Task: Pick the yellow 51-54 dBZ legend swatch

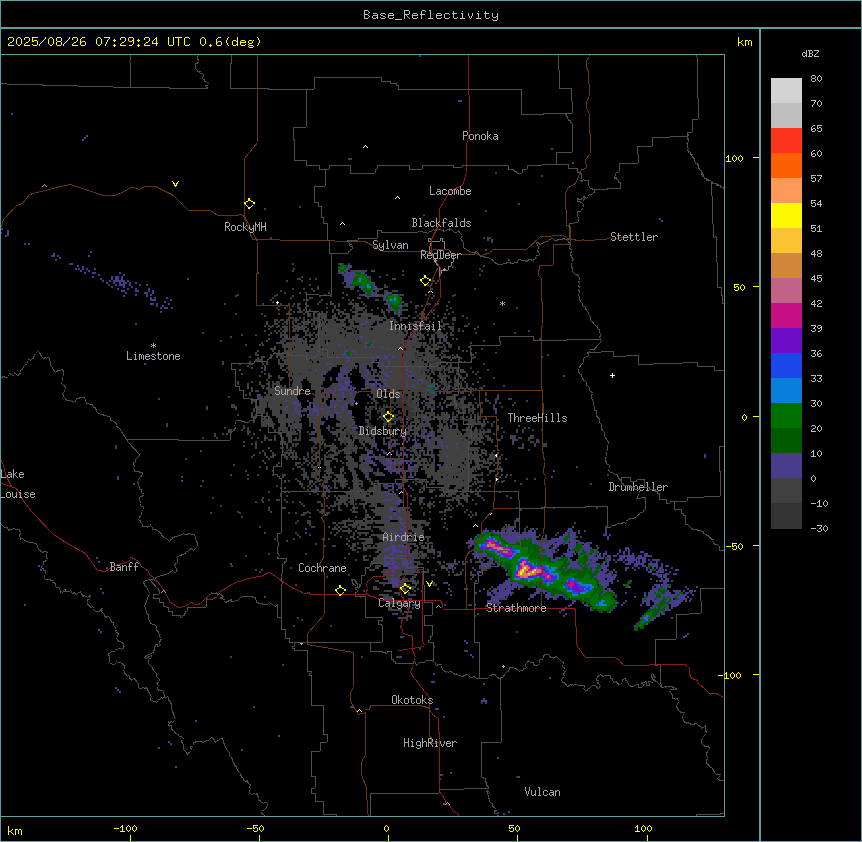Action: [x=786, y=215]
